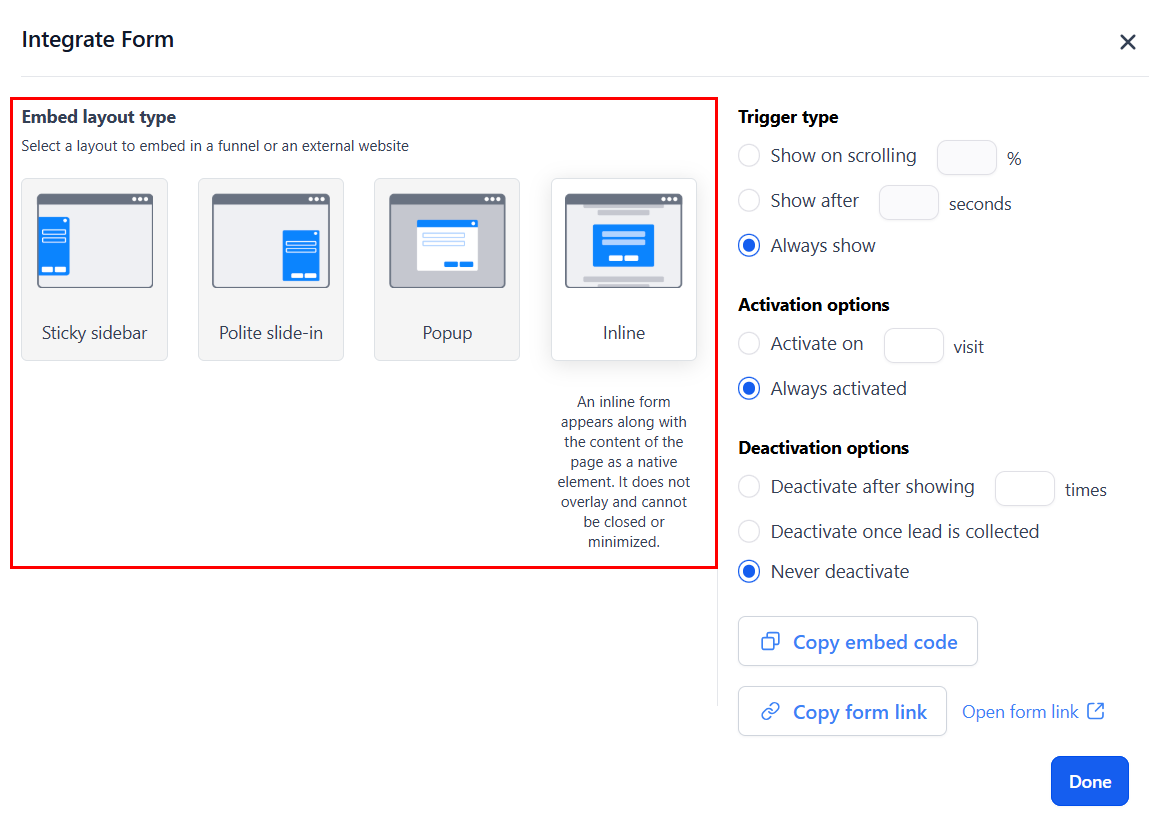1158x830 pixels.
Task: Select the Inline layout card
Action: tap(624, 270)
